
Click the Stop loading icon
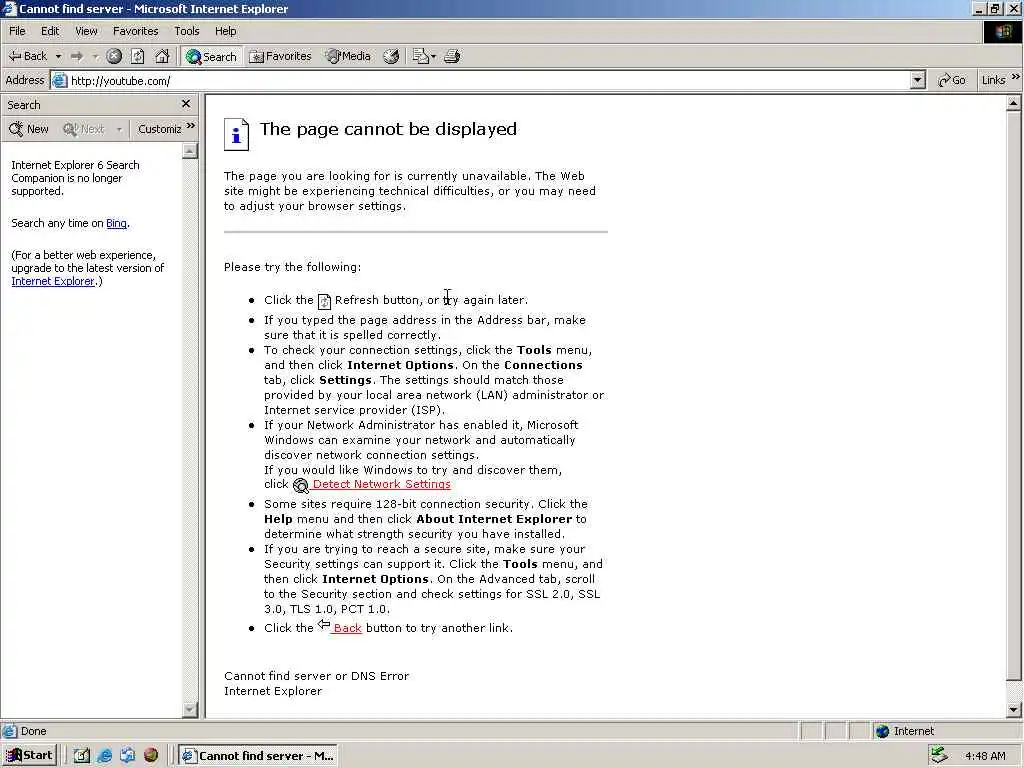pos(114,56)
